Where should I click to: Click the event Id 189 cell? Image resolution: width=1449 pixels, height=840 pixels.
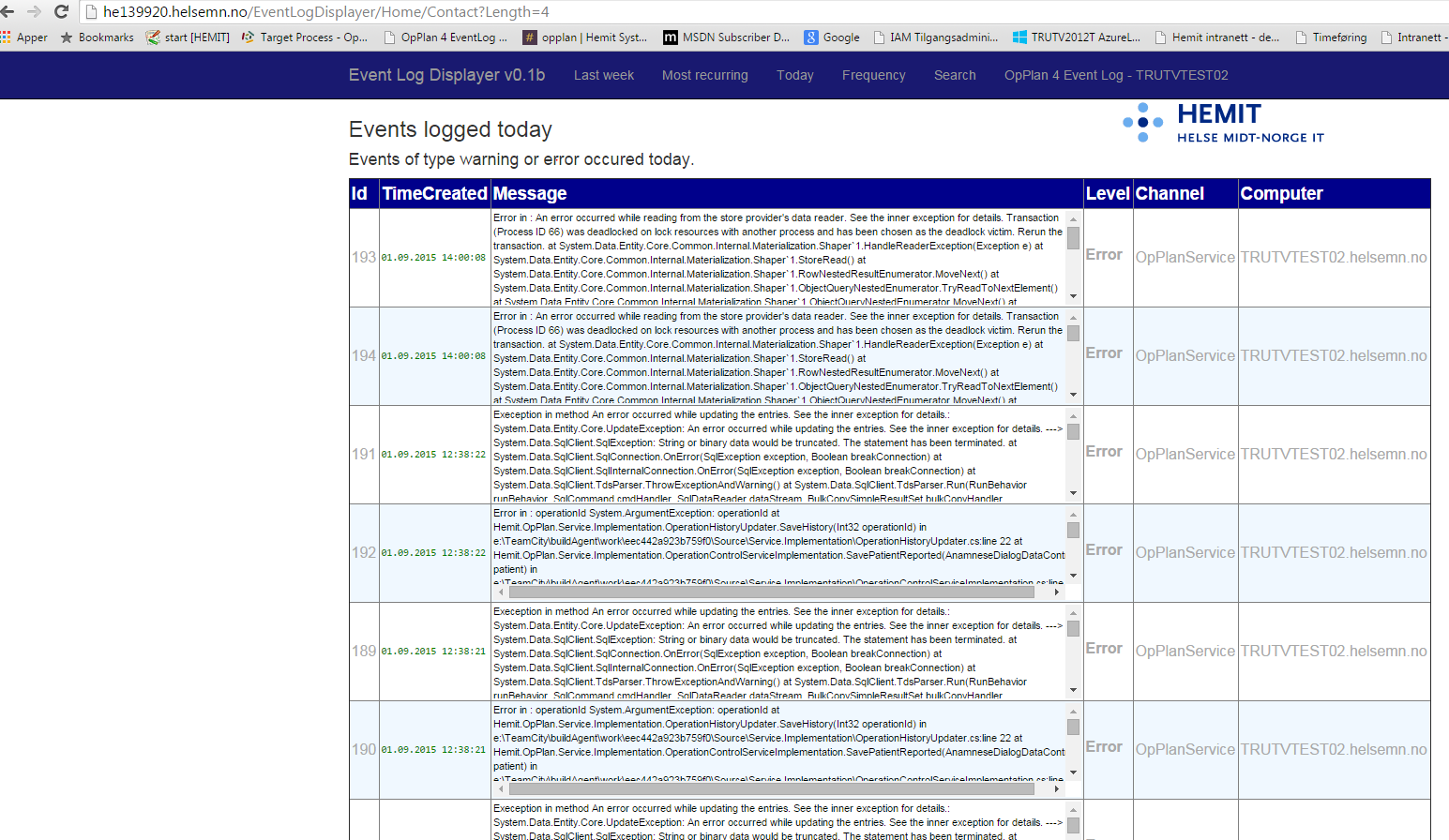[364, 651]
